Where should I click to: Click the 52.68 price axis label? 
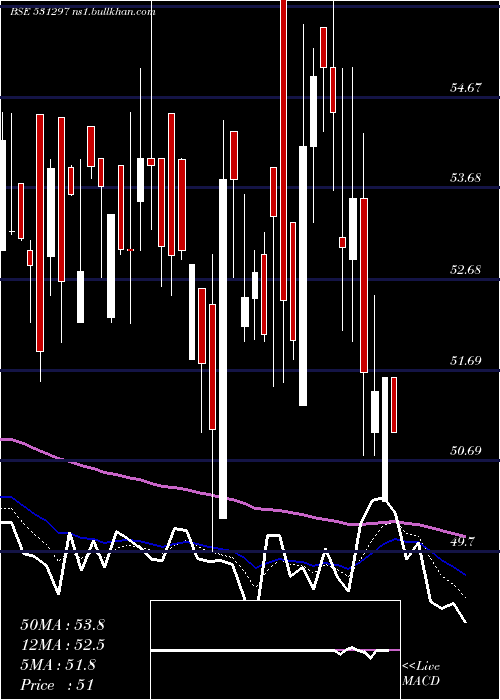[466, 270]
